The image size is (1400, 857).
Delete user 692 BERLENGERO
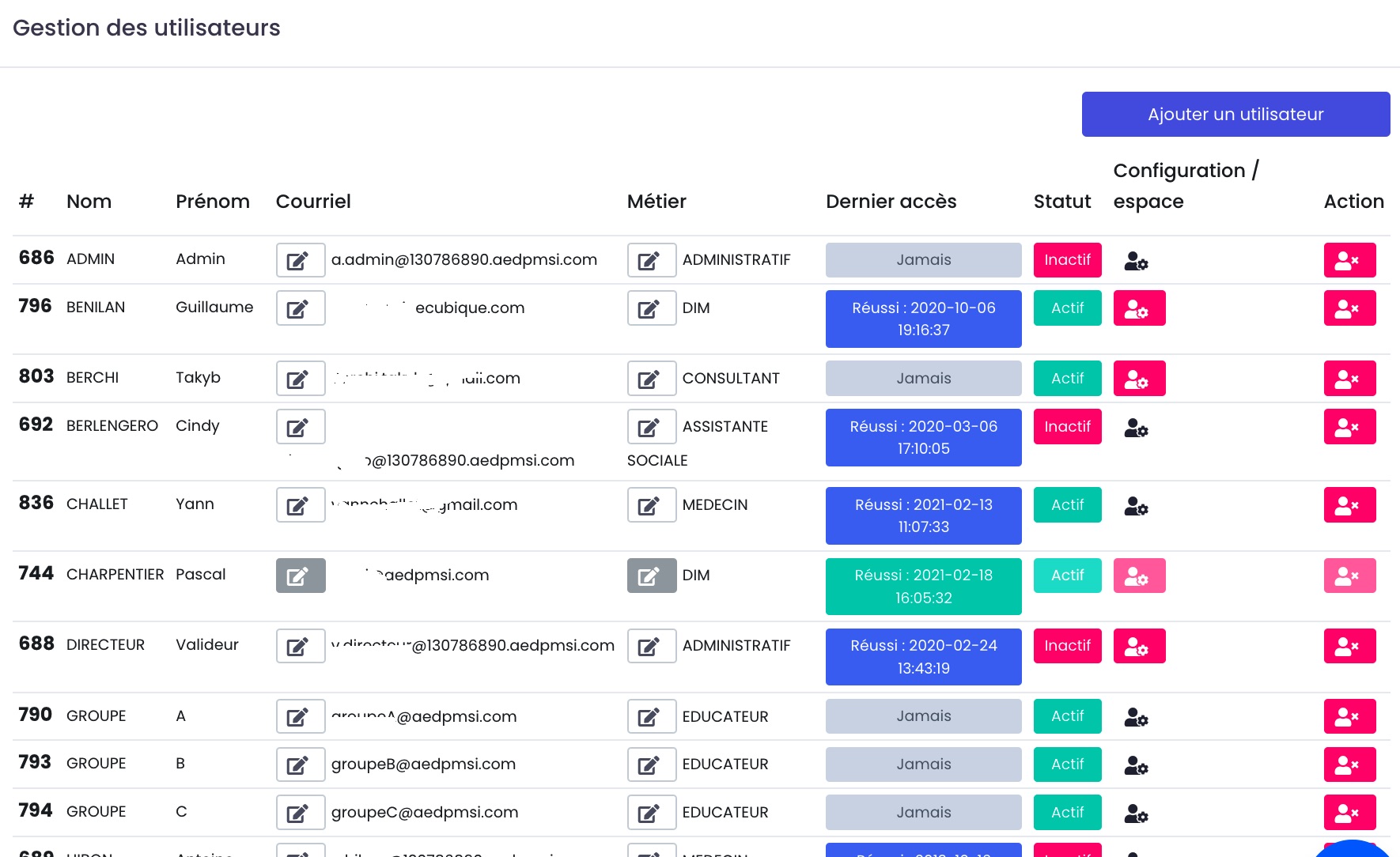click(x=1349, y=427)
